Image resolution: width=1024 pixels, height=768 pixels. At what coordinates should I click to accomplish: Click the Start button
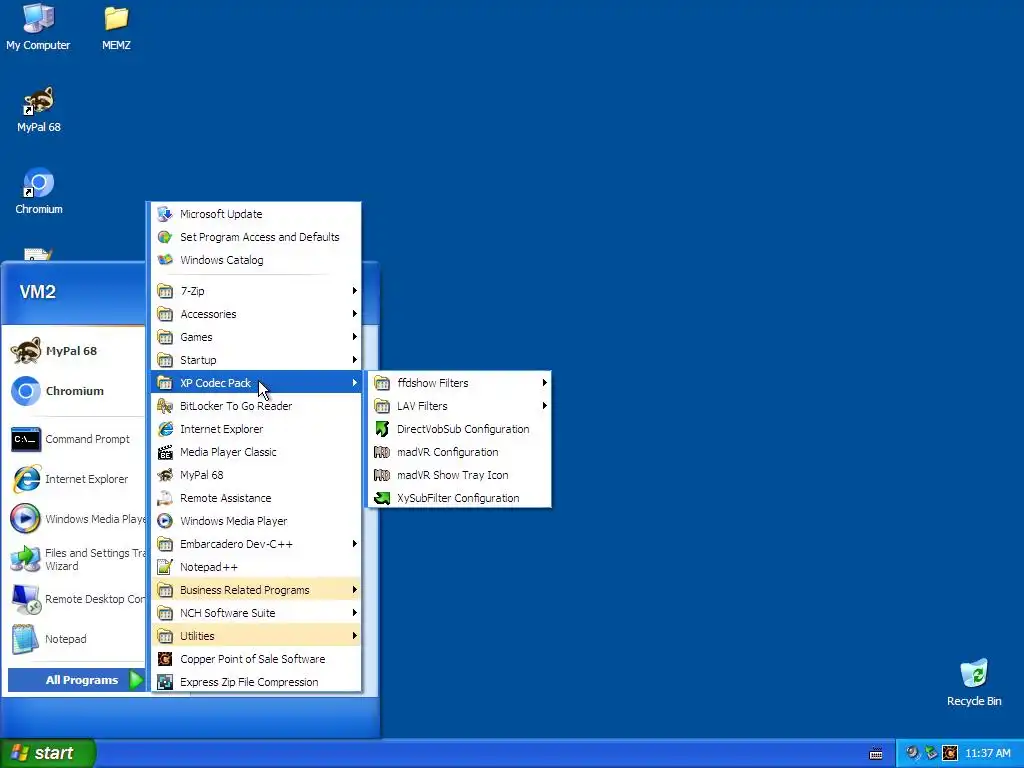coord(48,753)
